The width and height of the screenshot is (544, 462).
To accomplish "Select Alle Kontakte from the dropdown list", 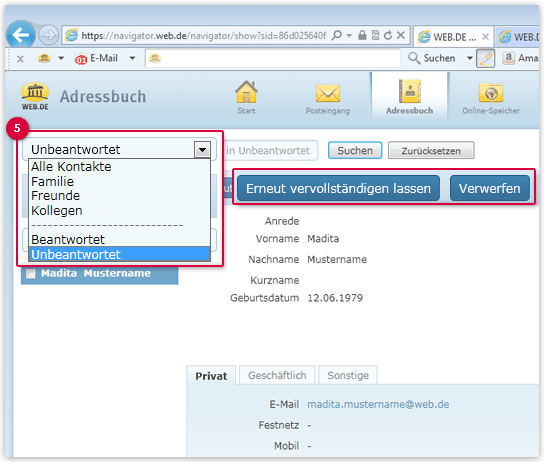I will coord(71,166).
